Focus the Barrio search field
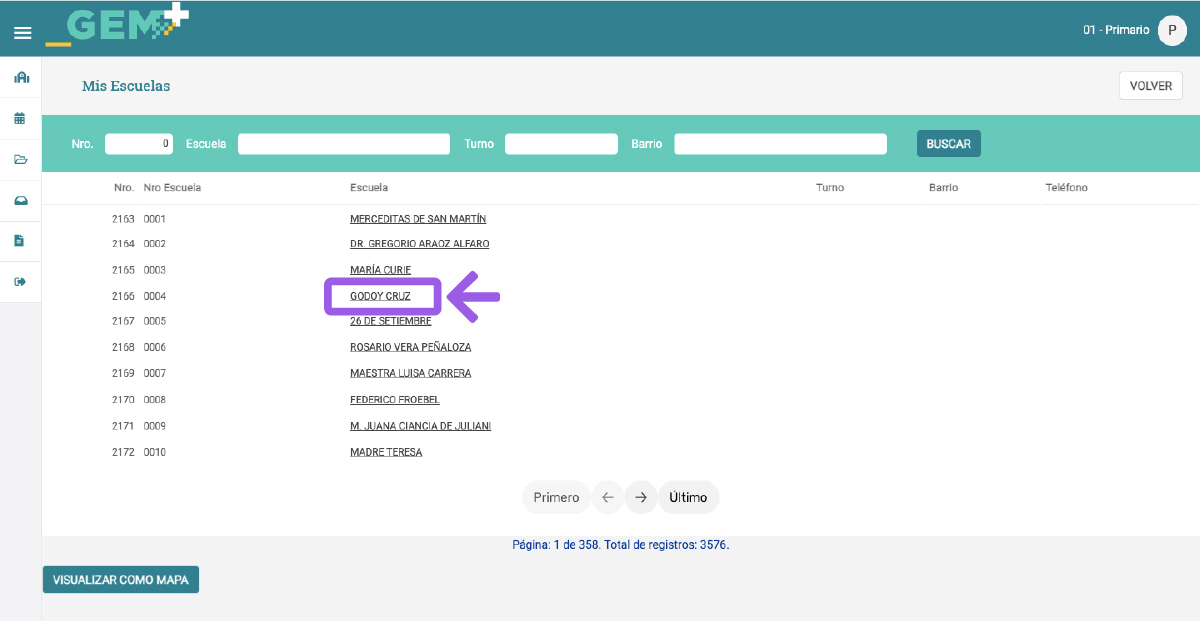Viewport: 1201px width, 621px height. pos(780,144)
